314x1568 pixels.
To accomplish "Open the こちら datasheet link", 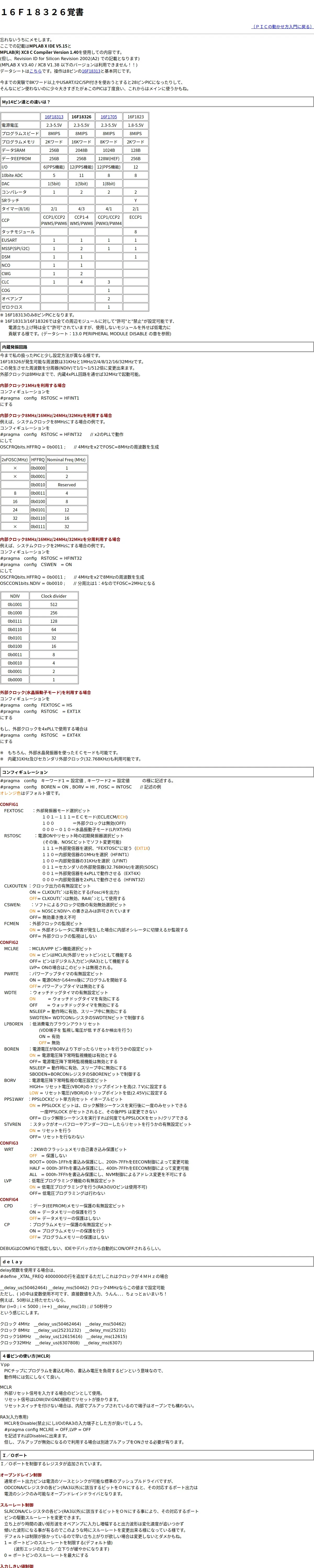I will [35, 71].
